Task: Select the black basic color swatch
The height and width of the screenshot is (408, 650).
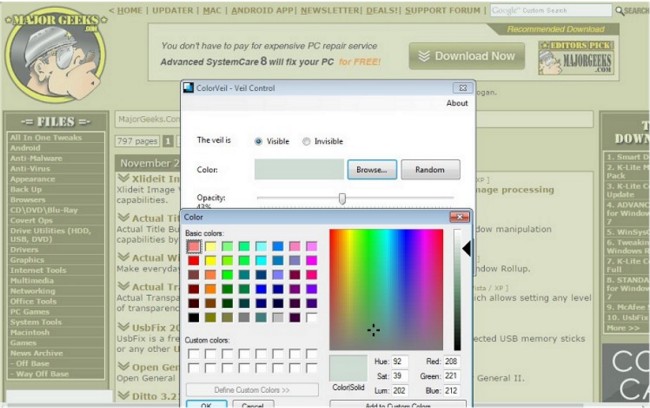Action: click(x=194, y=317)
